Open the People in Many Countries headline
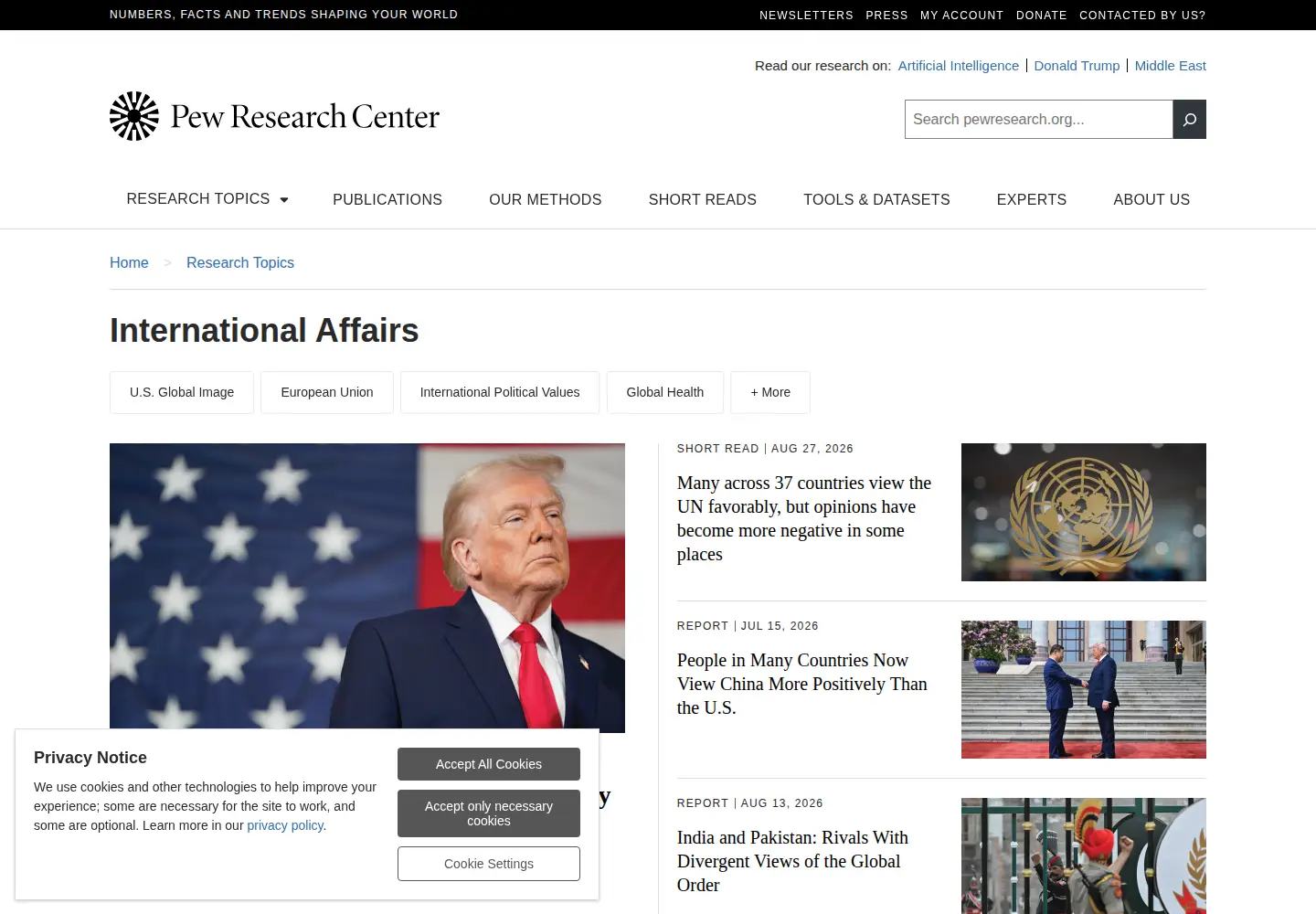Viewport: 1316px width, 914px height. click(802, 684)
